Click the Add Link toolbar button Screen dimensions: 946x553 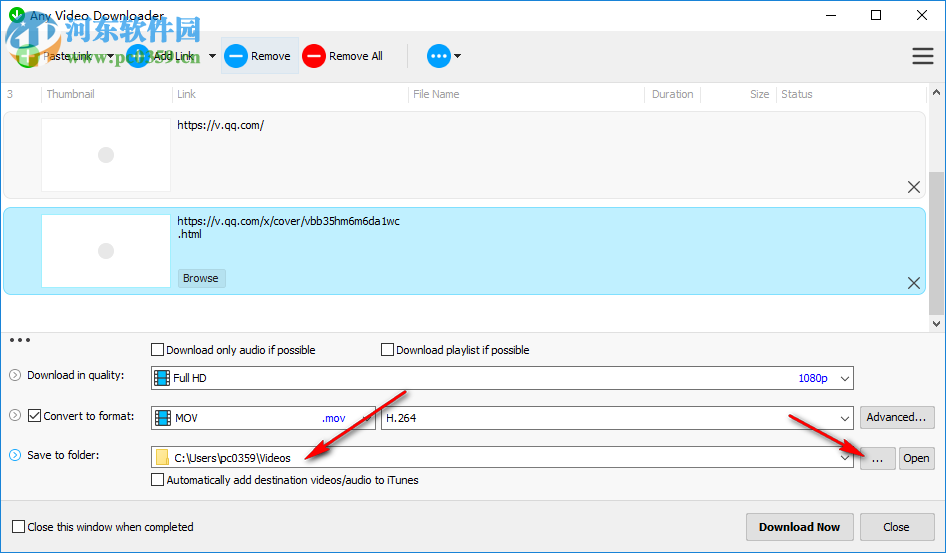click(x=163, y=56)
